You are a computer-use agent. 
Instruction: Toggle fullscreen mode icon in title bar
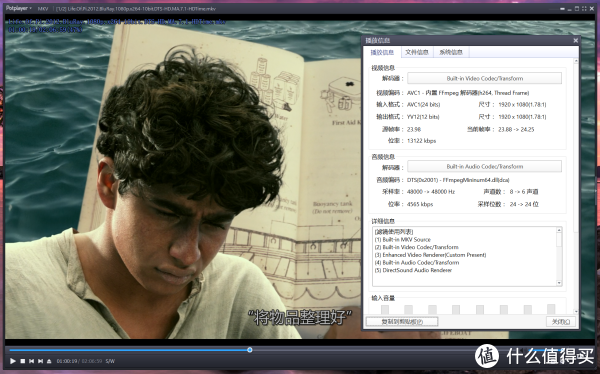click(584, 8)
